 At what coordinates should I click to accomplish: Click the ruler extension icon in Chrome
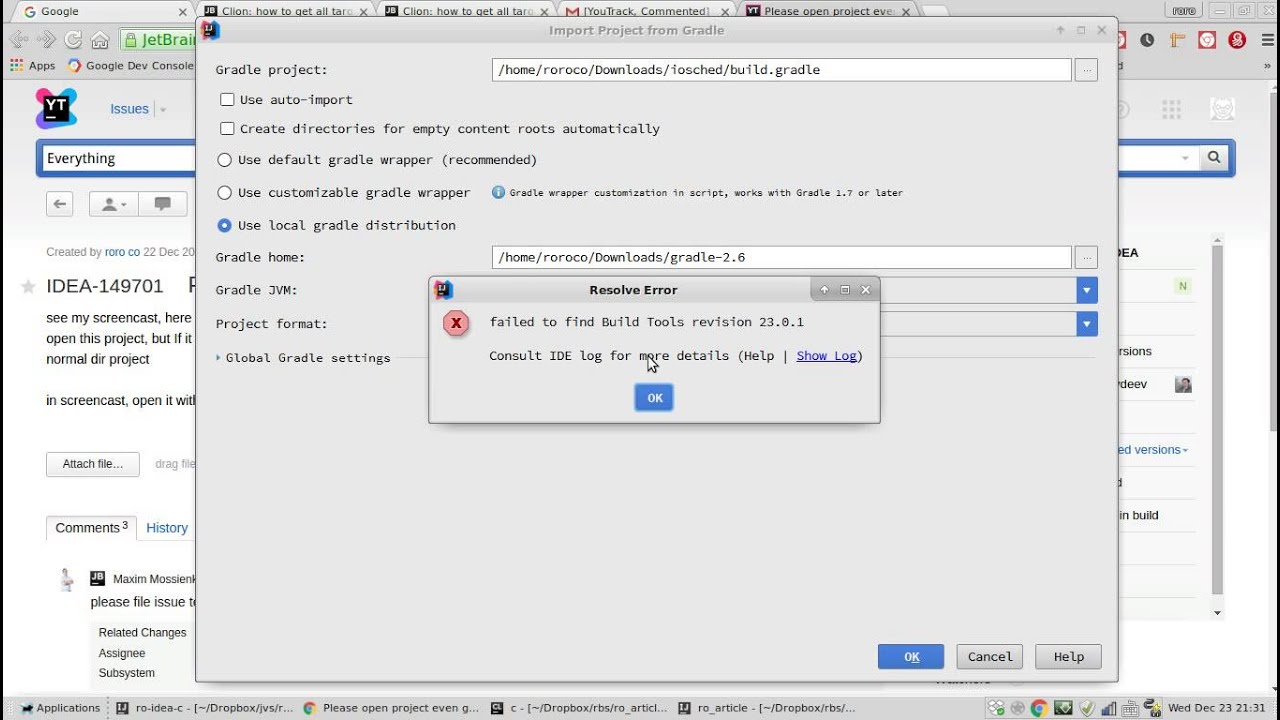pos(1177,40)
